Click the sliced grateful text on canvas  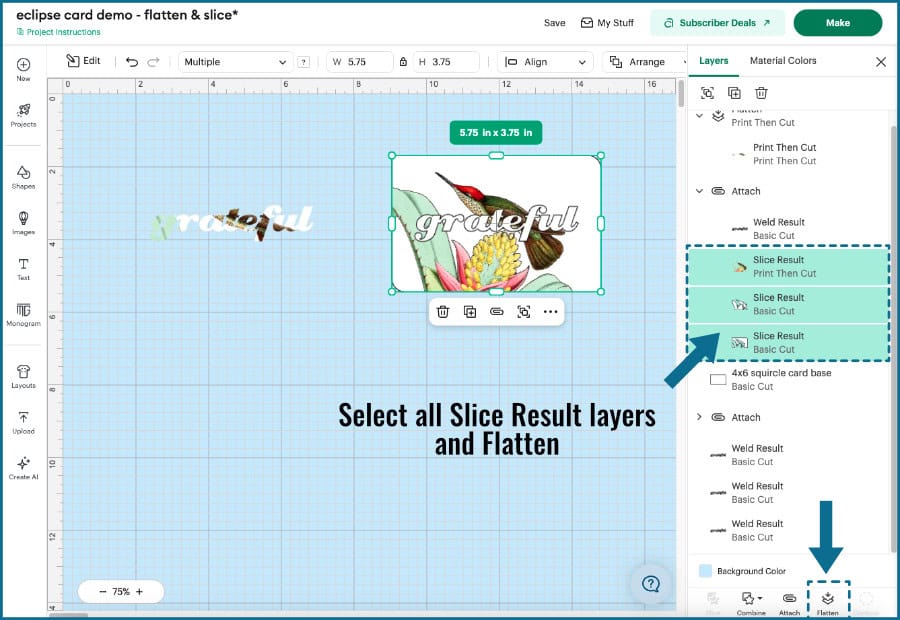coord(232,222)
